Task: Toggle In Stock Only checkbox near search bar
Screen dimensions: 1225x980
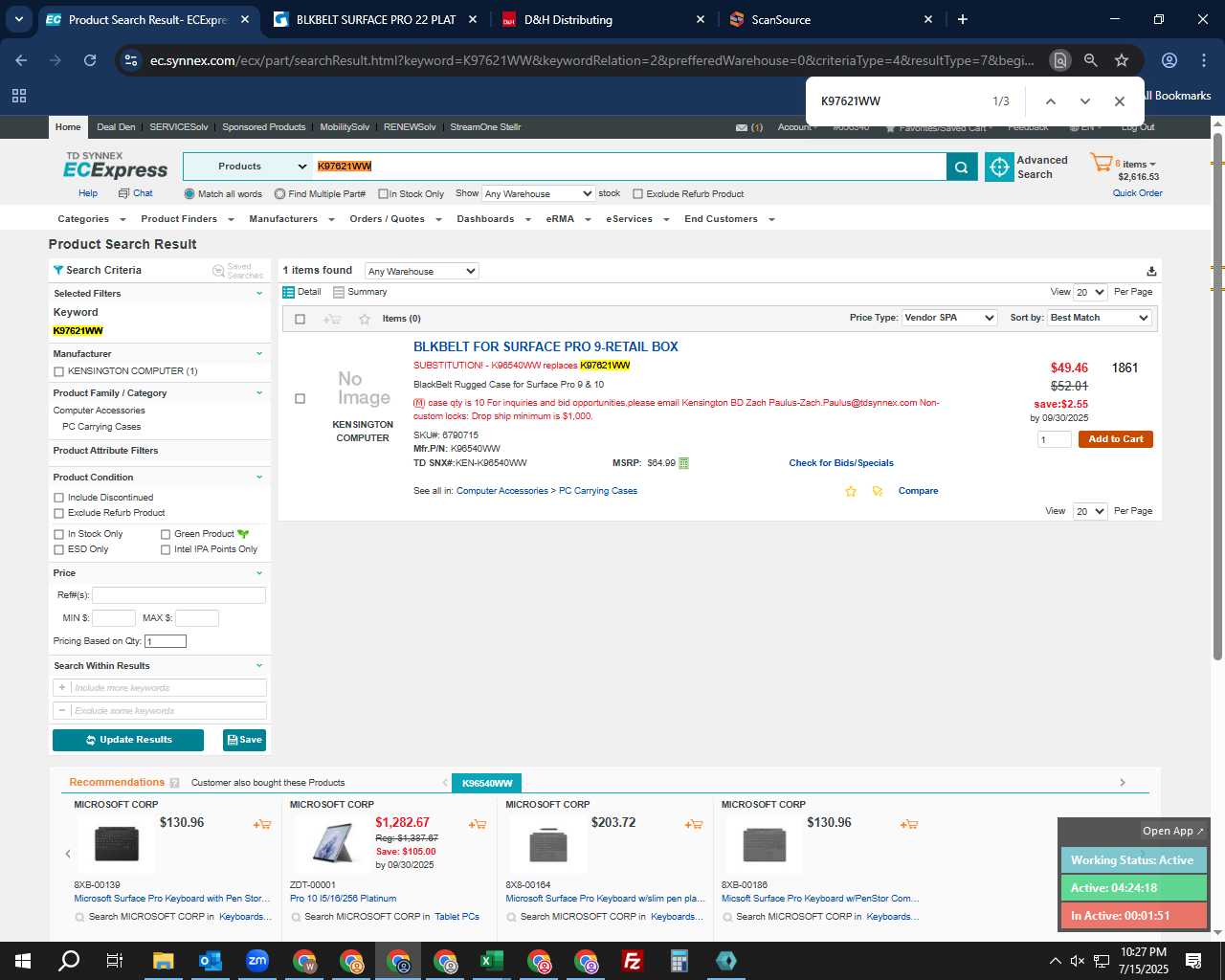Action: (383, 194)
